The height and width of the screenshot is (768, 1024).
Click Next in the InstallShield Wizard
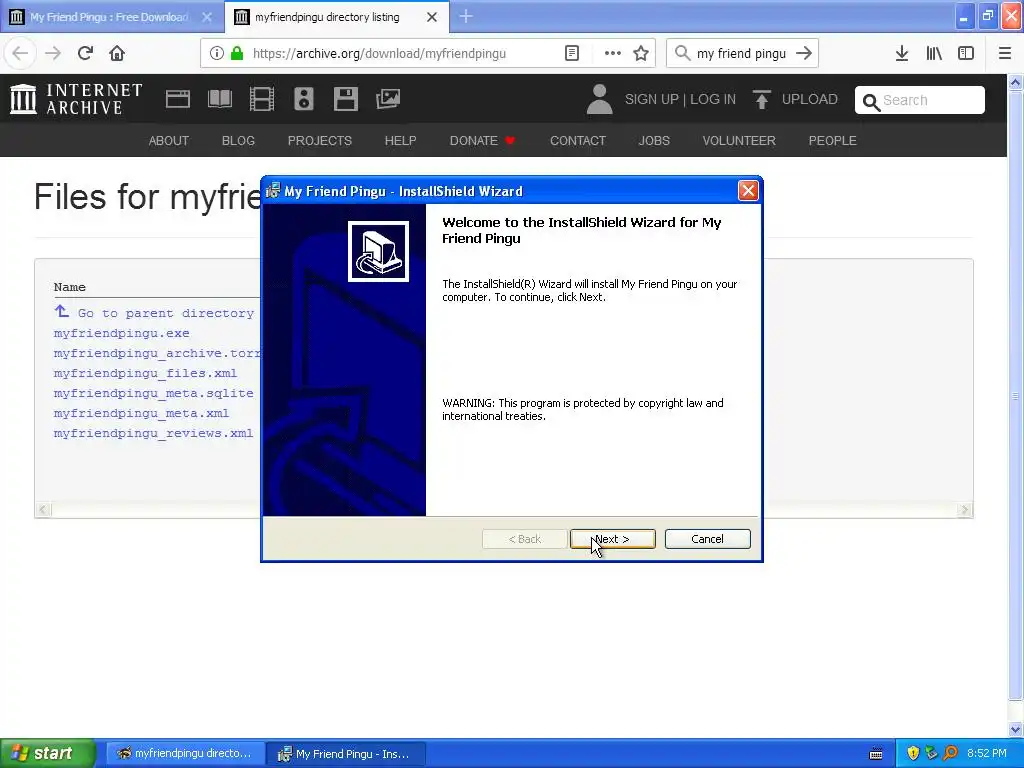[x=613, y=539]
